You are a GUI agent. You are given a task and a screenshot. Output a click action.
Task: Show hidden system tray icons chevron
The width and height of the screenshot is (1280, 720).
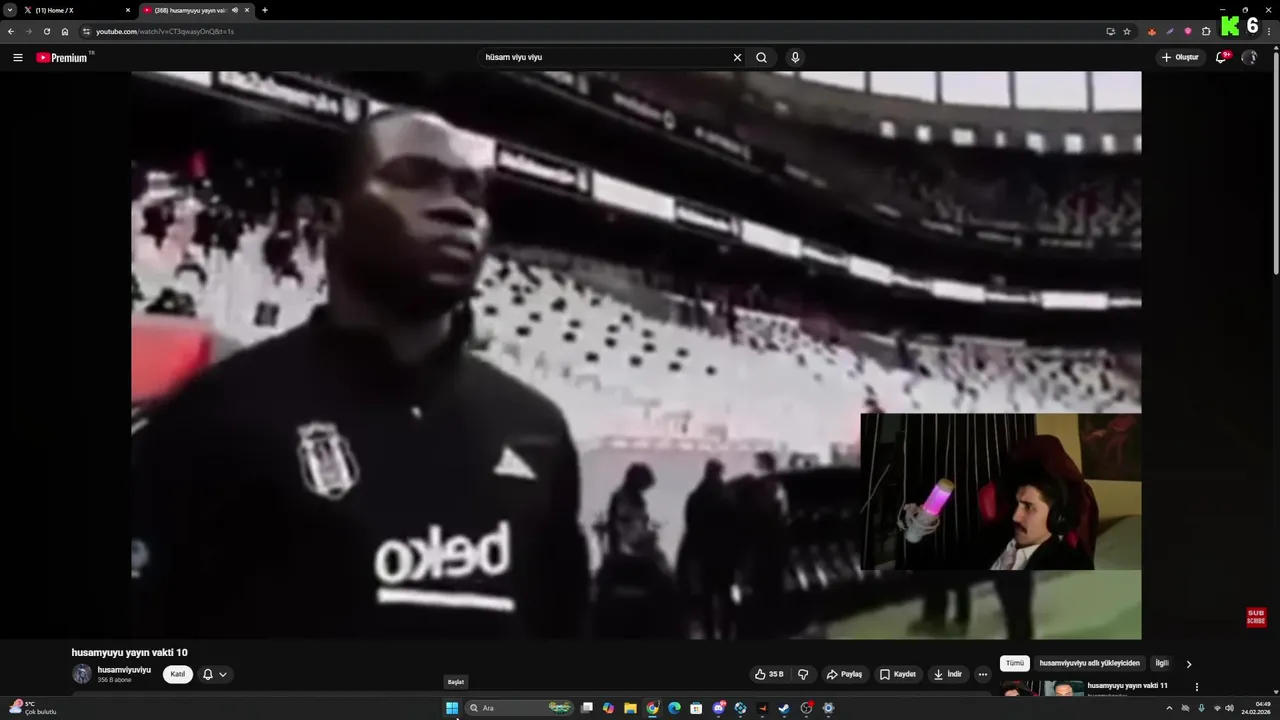[x=1169, y=708]
